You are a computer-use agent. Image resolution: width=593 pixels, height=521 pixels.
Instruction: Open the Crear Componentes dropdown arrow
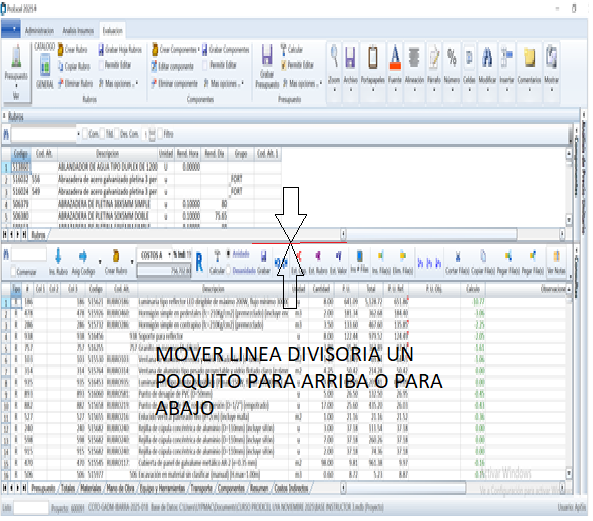click(199, 50)
